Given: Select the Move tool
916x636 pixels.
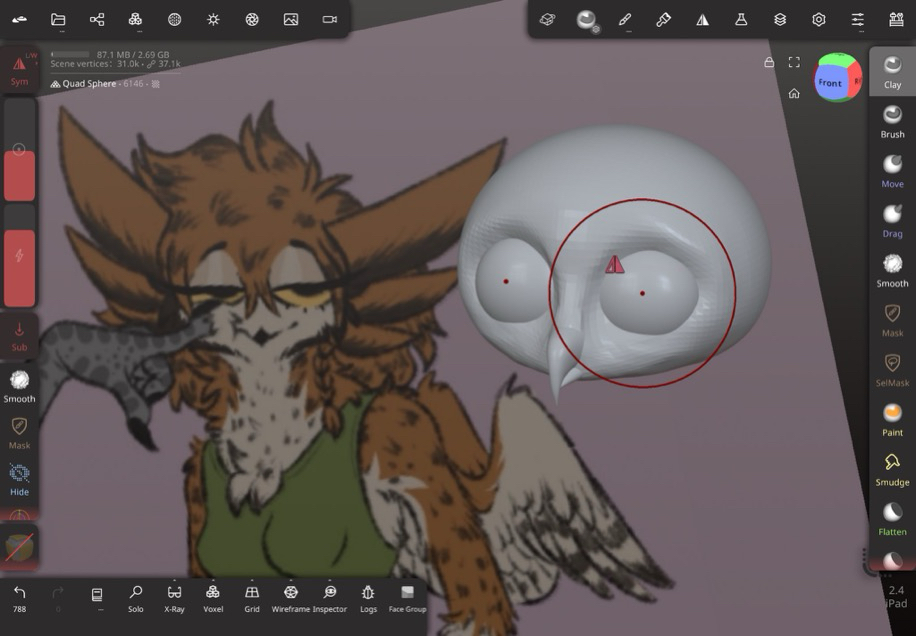Looking at the screenshot, I should tap(892, 169).
